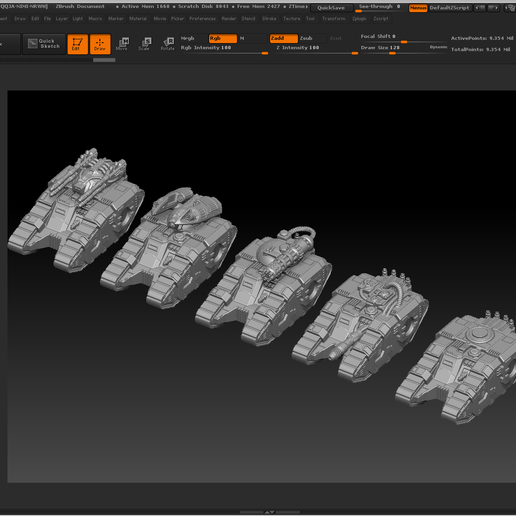Activate the Edit mode icon
Image resolution: width=516 pixels, height=516 pixels.
tap(77, 44)
